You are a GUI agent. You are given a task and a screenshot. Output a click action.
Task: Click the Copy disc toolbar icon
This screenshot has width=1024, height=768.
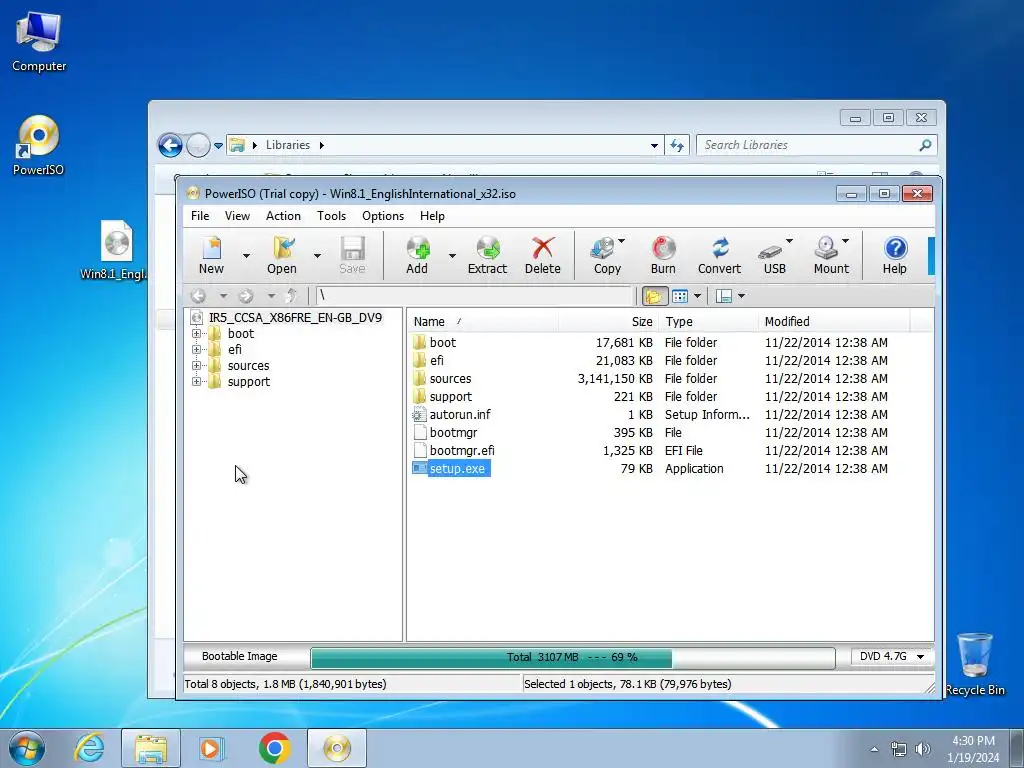coord(605,255)
